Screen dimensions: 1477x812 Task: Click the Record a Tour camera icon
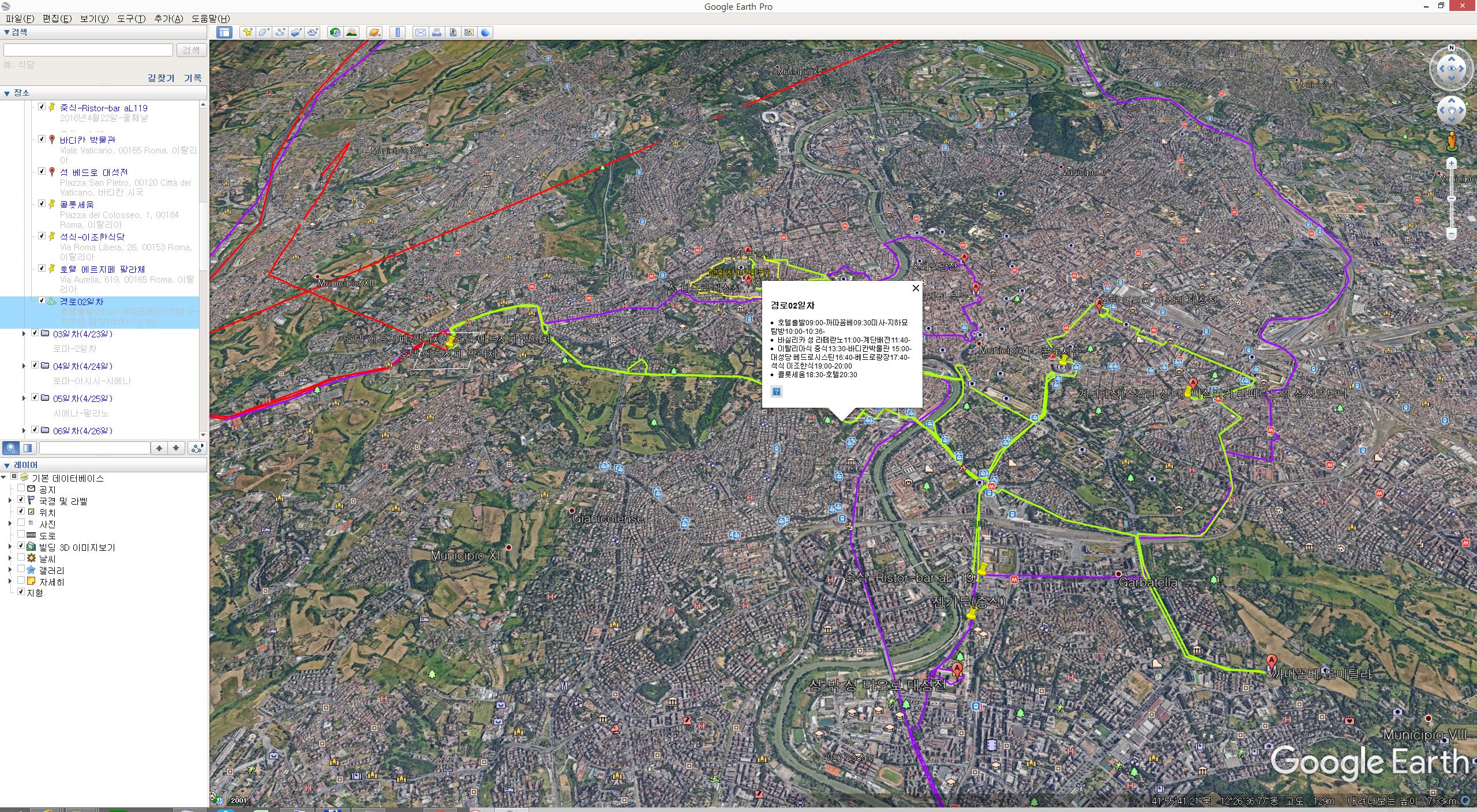[313, 32]
